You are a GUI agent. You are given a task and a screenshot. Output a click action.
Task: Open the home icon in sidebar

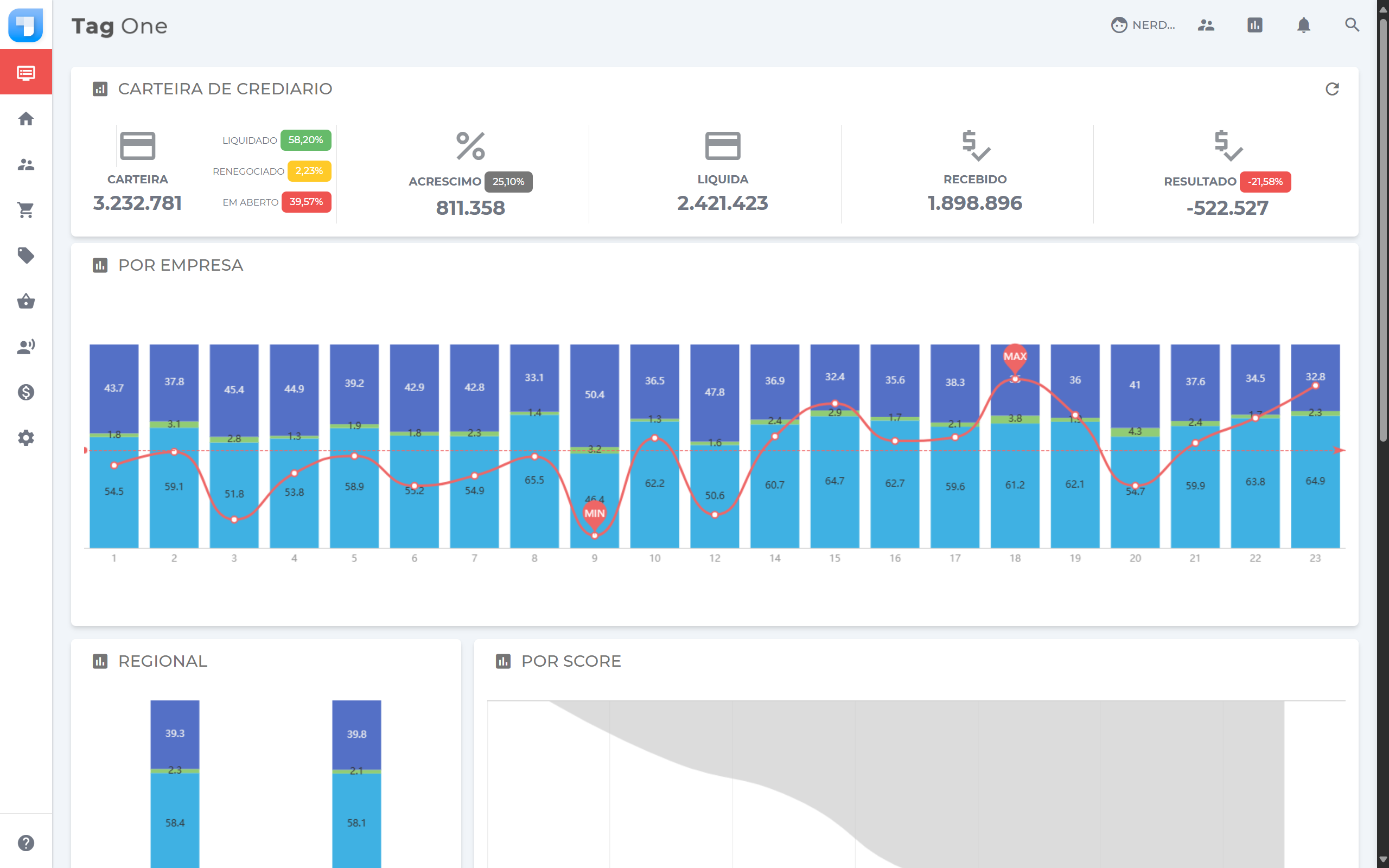coord(26,119)
